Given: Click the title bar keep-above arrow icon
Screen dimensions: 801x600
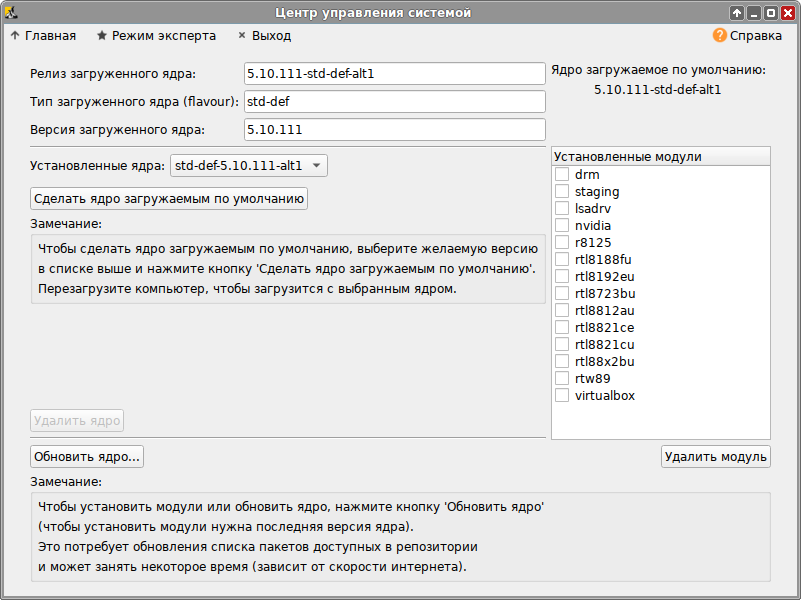Looking at the screenshot, I should pos(737,13).
